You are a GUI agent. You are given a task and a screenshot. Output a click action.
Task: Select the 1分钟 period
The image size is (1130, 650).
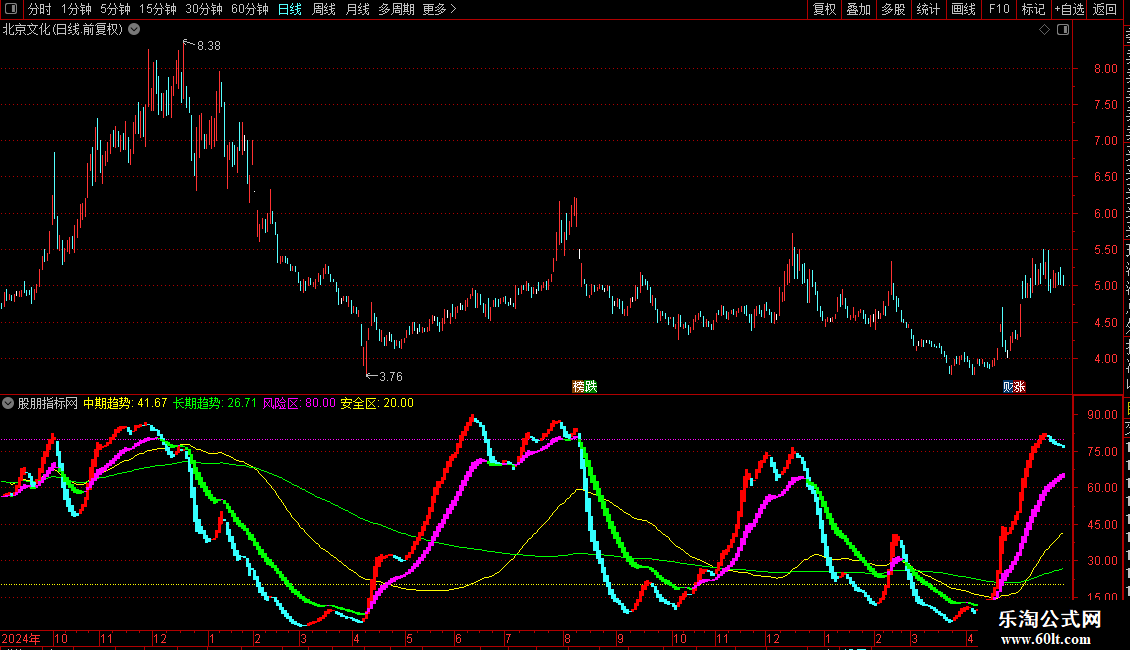click(x=76, y=9)
